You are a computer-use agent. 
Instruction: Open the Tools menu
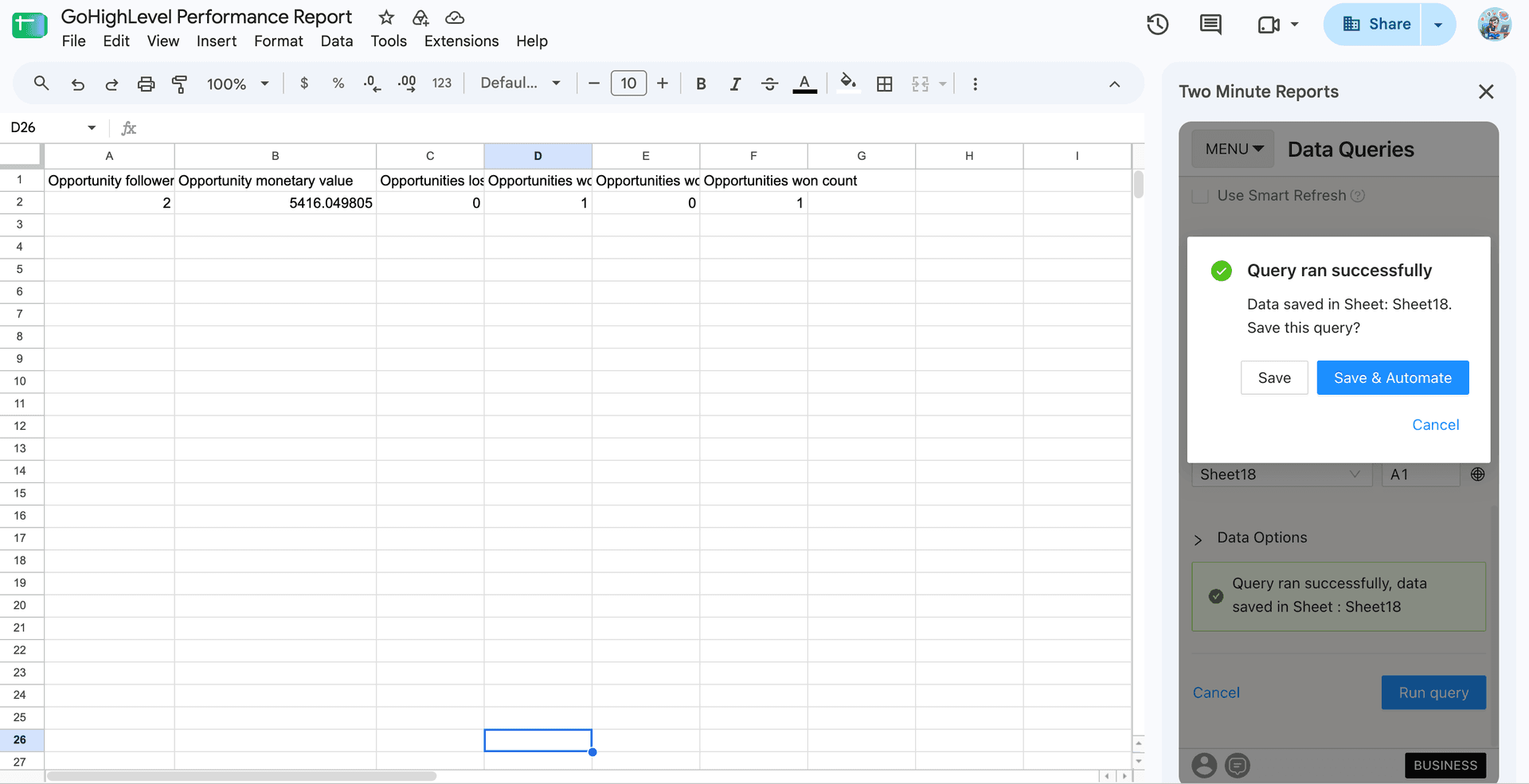tap(389, 41)
